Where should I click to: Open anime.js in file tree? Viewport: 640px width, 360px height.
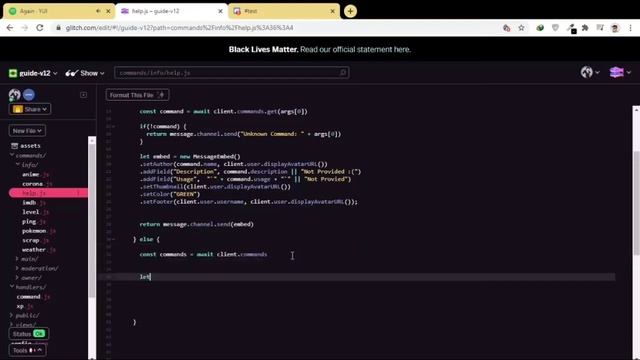36,174
